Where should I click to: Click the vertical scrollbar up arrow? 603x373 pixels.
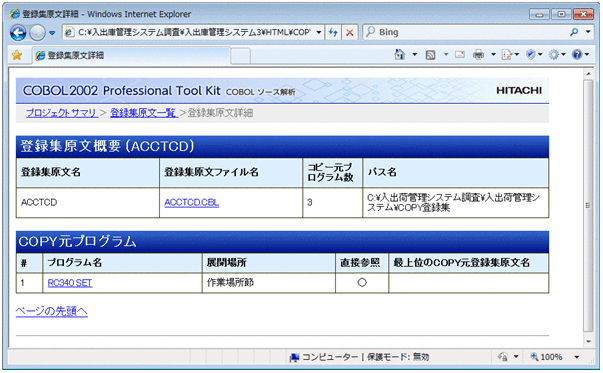pyautogui.click(x=588, y=73)
